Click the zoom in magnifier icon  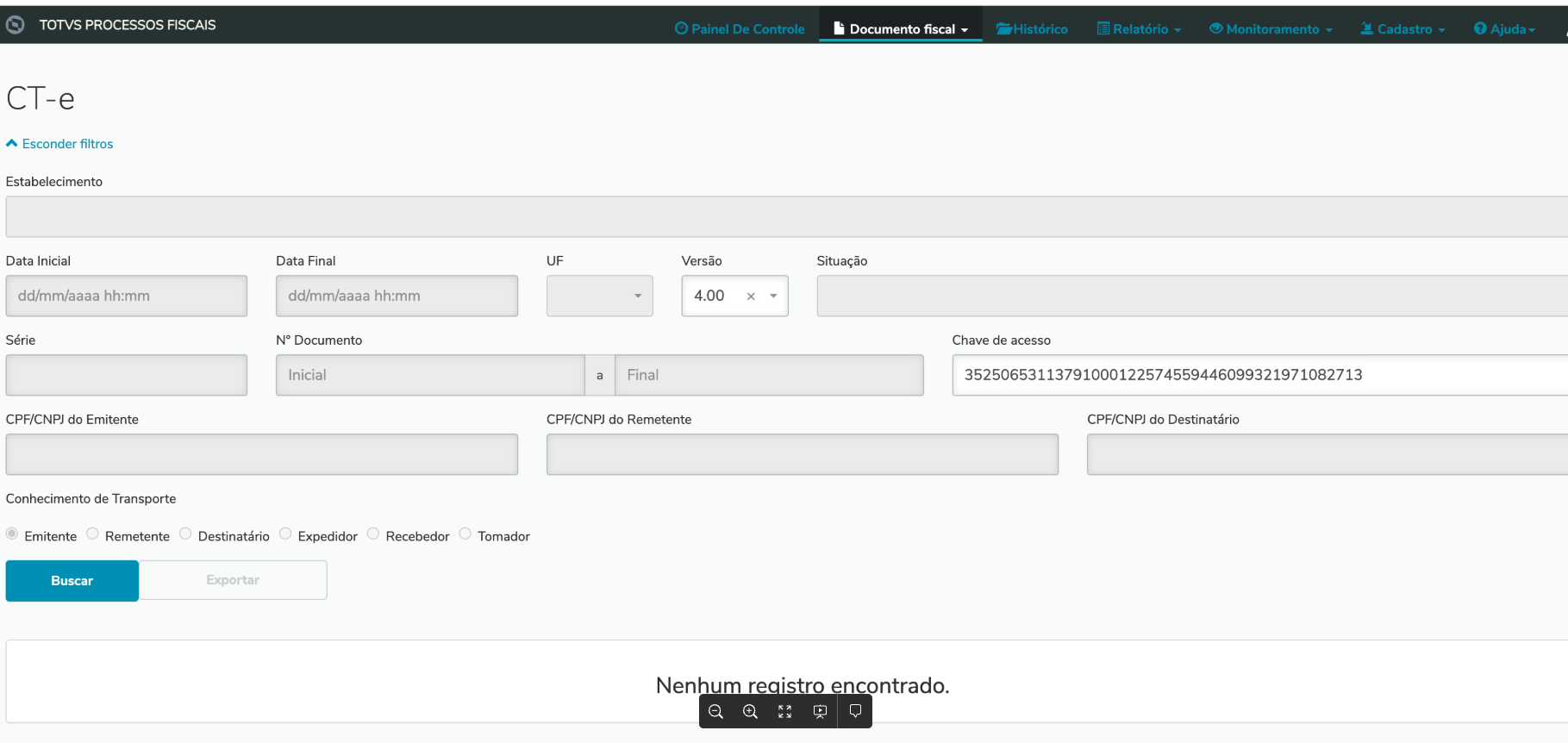[x=750, y=712]
